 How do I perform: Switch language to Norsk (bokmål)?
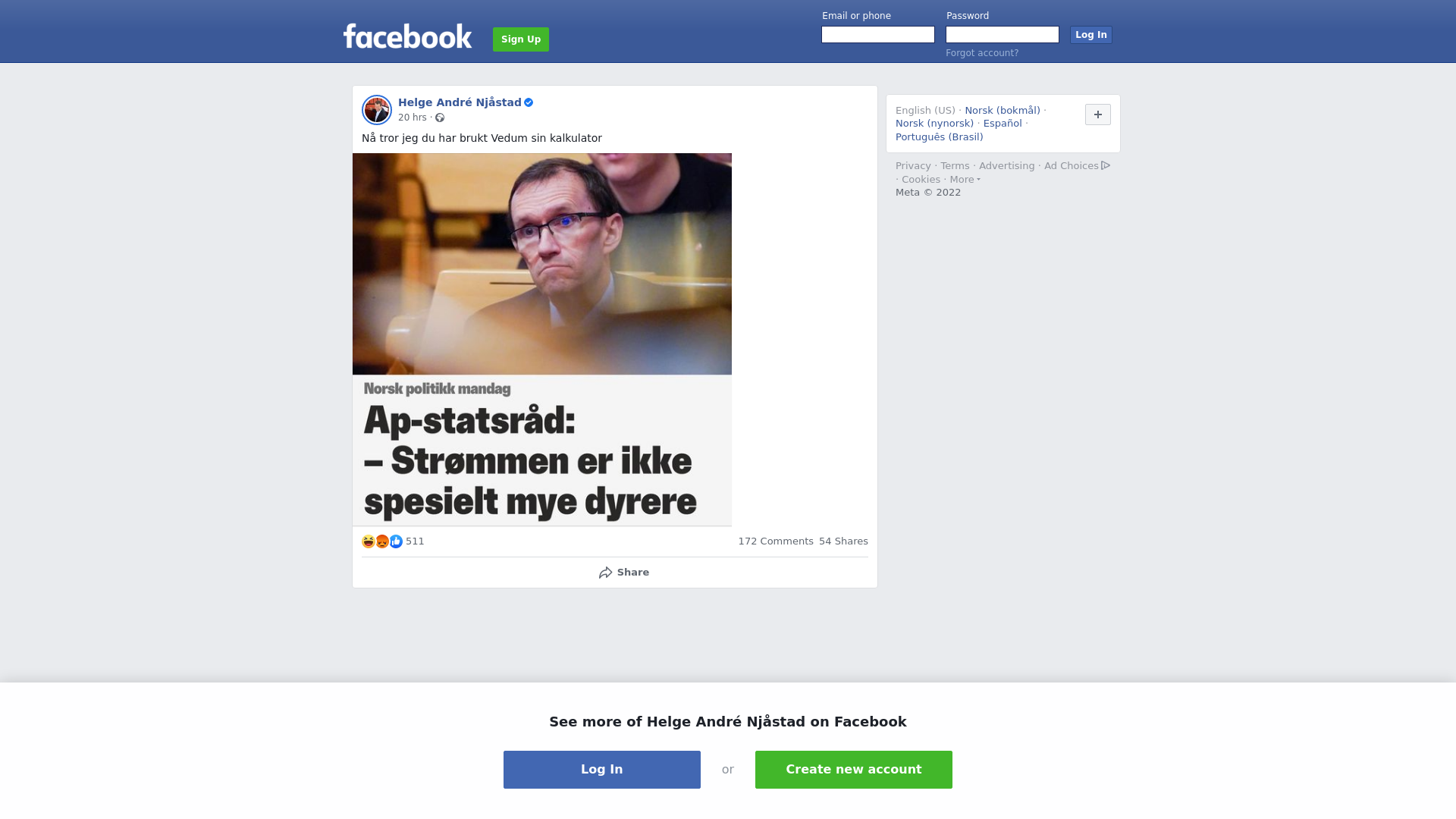(x=1003, y=111)
